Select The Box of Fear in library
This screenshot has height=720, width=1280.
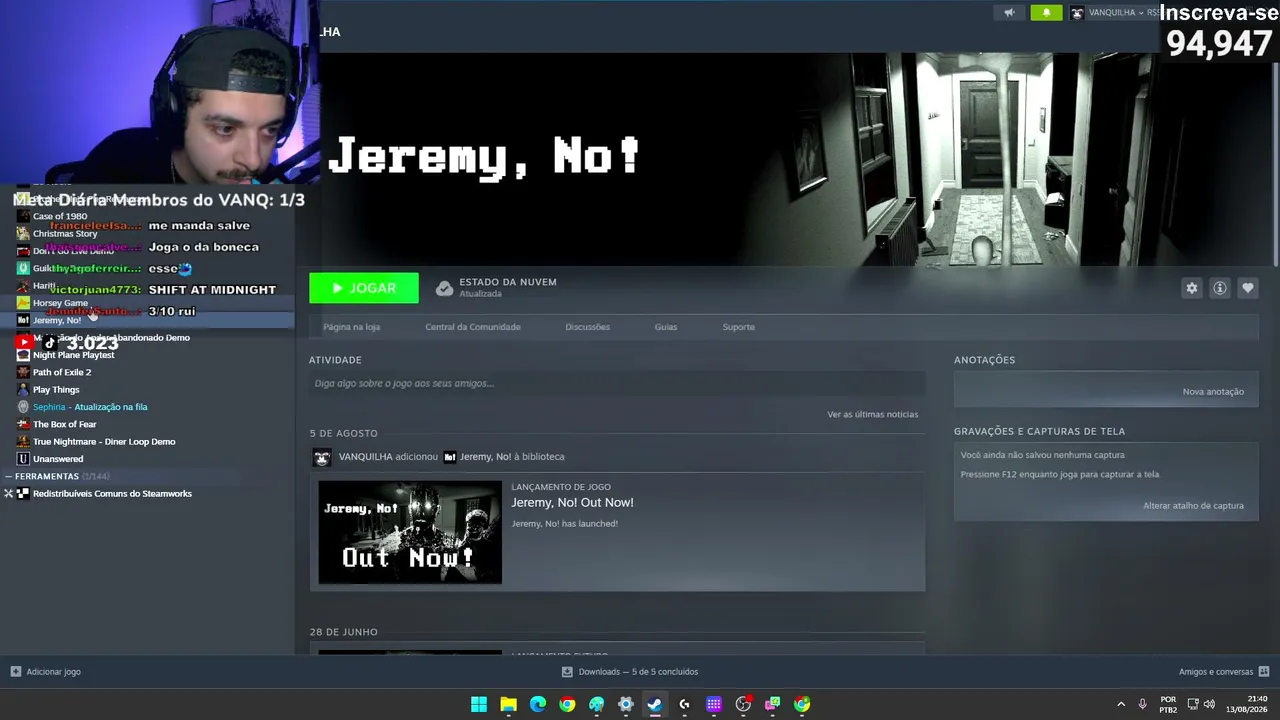click(x=65, y=424)
